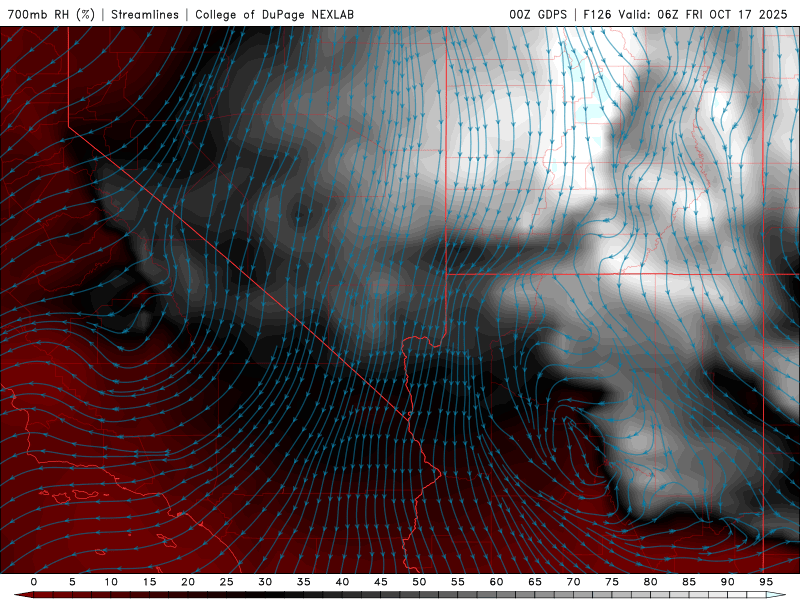Select the "30" colorbar scale value
This screenshot has width=800, height=600.
pos(265,582)
